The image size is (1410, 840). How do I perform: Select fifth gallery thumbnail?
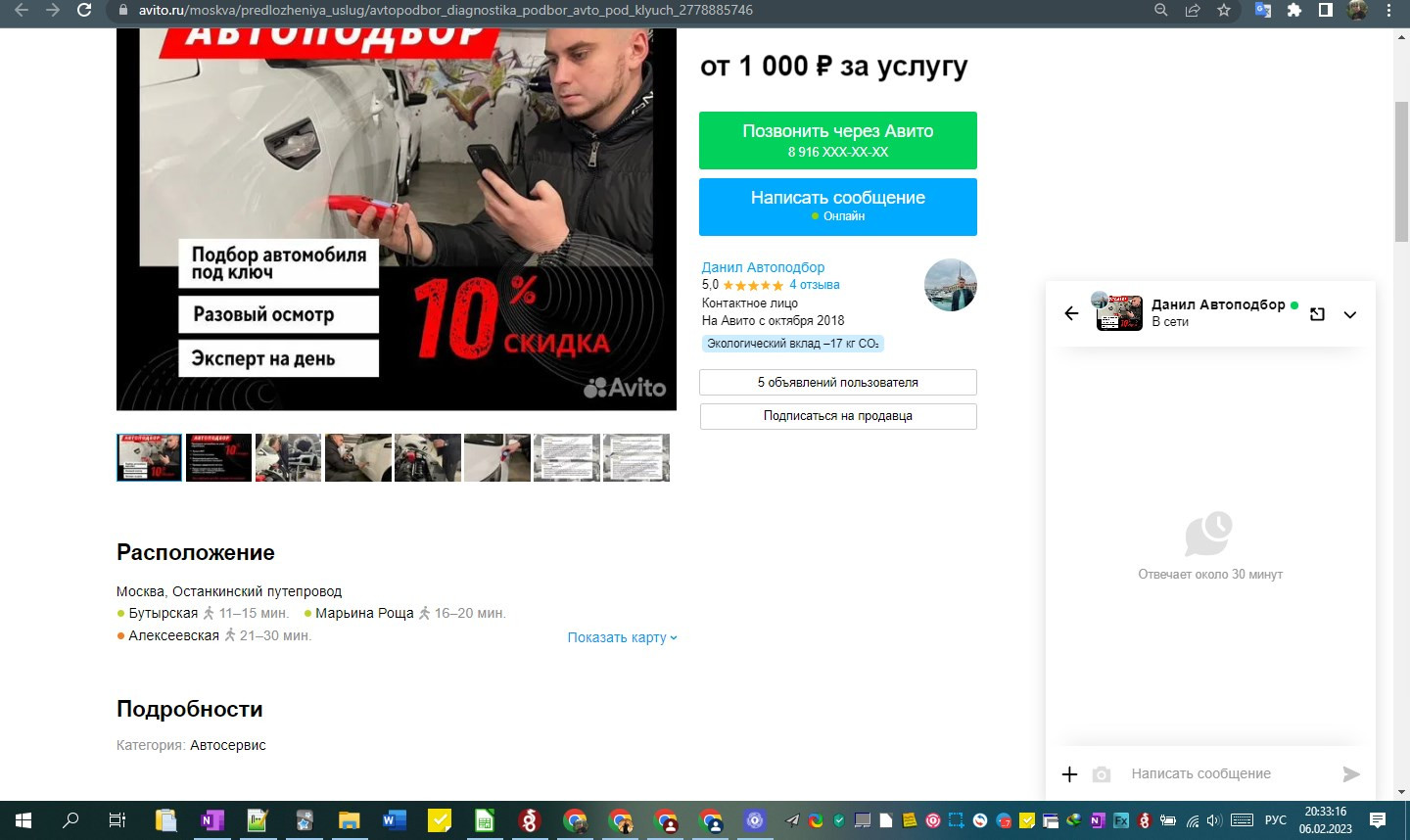pyautogui.click(x=427, y=457)
